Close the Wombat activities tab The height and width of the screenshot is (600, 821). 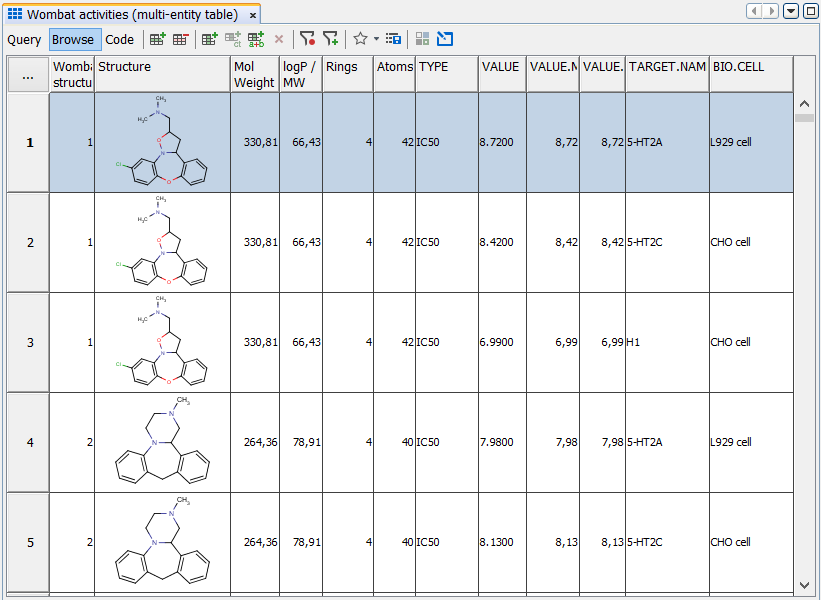253,16
